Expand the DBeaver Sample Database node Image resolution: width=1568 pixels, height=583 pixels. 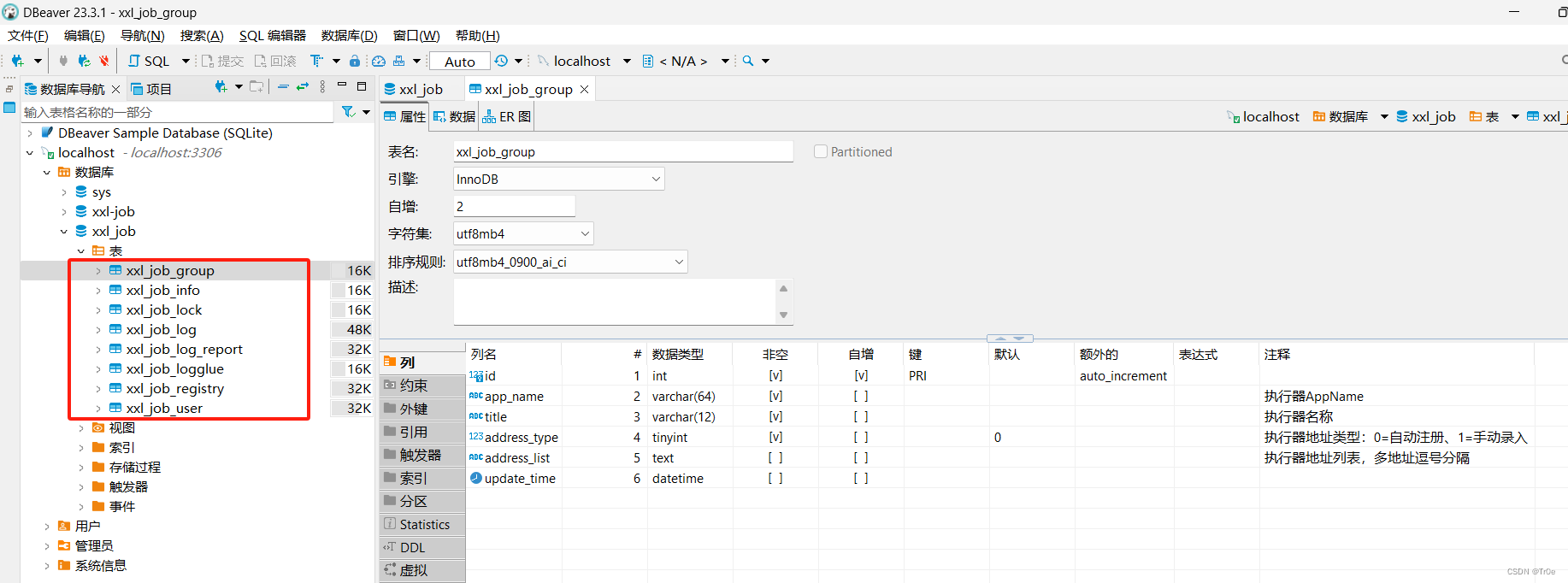(x=30, y=132)
